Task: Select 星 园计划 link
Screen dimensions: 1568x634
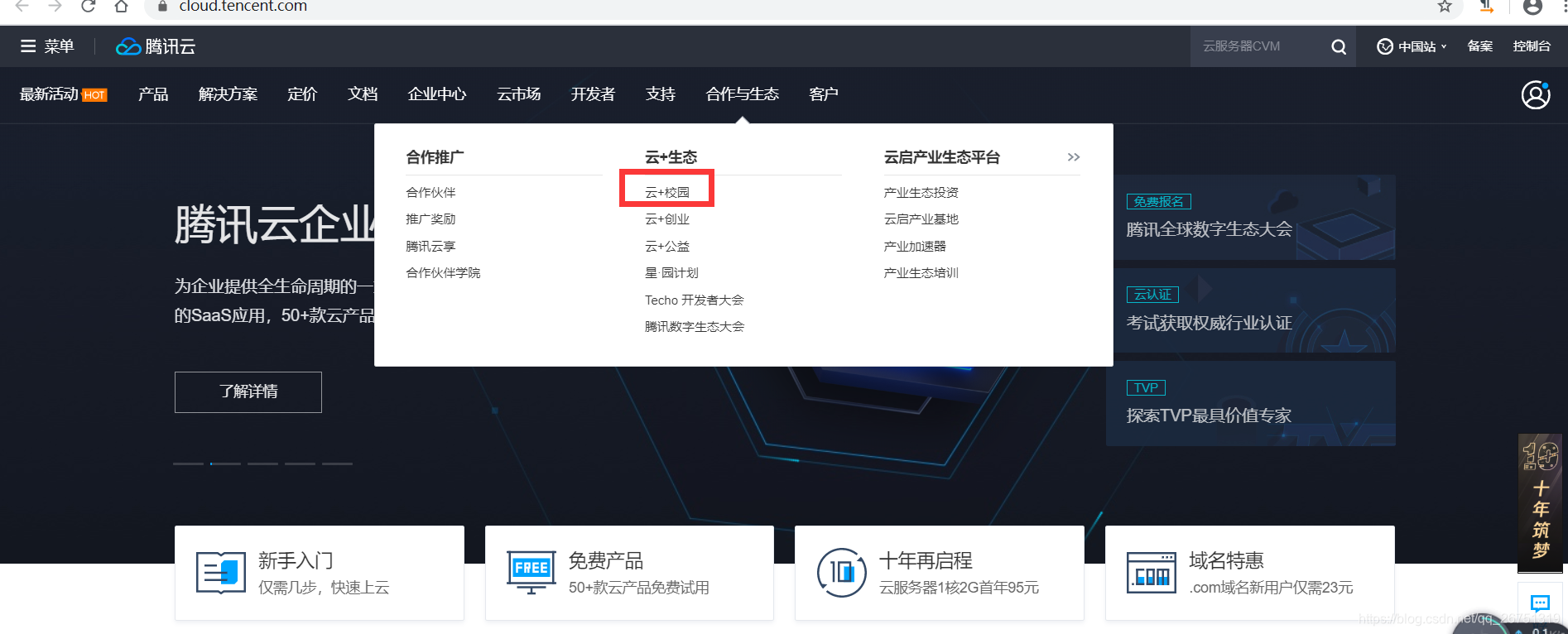Action: [x=671, y=273]
